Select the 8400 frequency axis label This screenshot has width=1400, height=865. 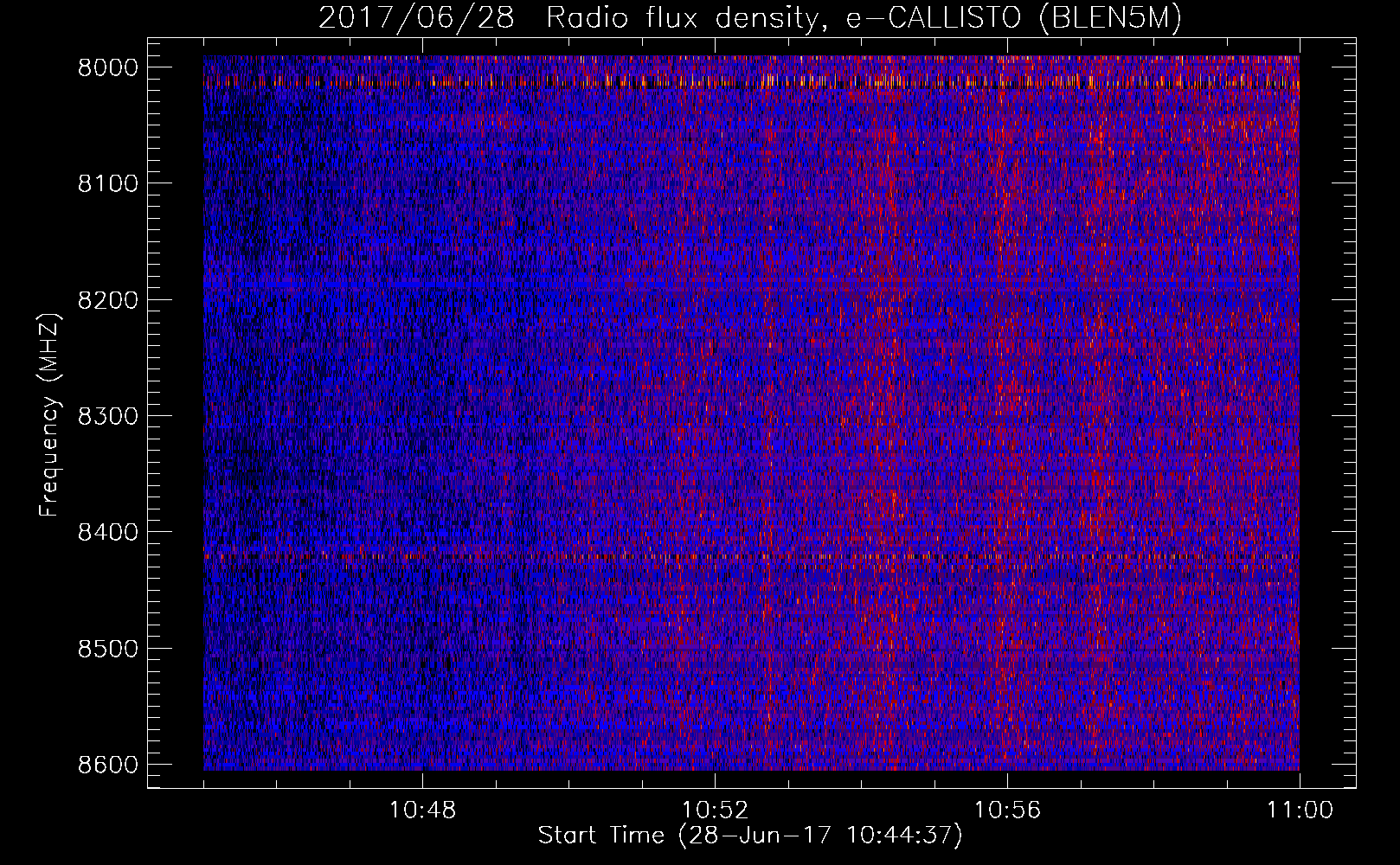click(107, 533)
